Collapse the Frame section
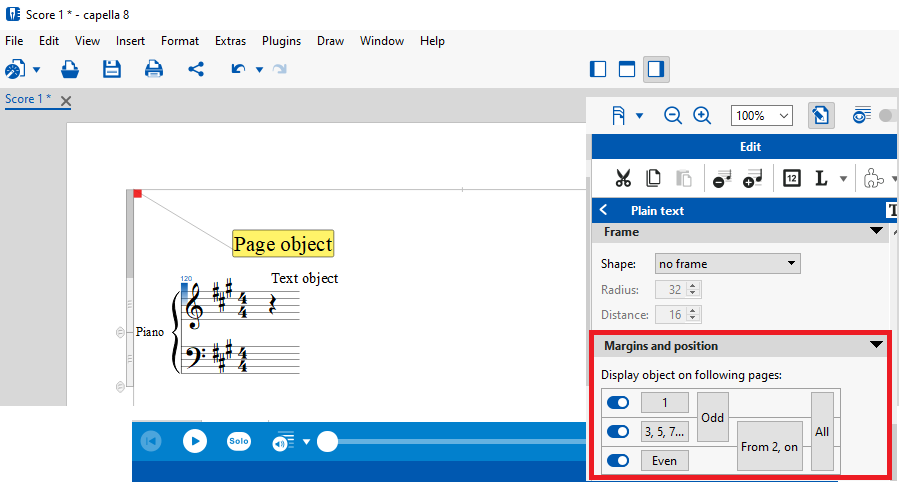Screen dimensions: 899x482 pyautogui.click(x=876, y=231)
